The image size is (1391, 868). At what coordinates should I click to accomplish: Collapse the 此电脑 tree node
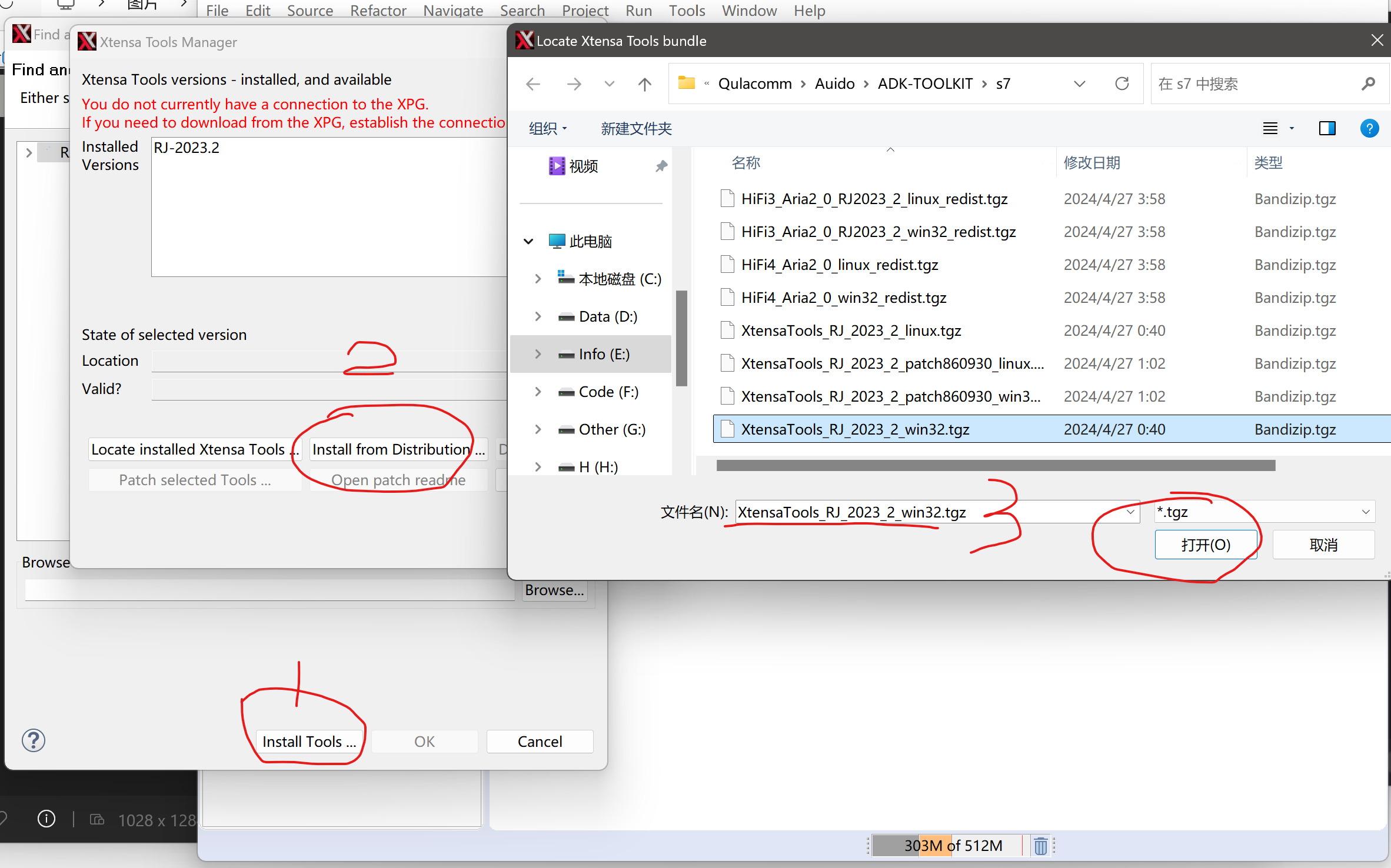click(x=528, y=242)
